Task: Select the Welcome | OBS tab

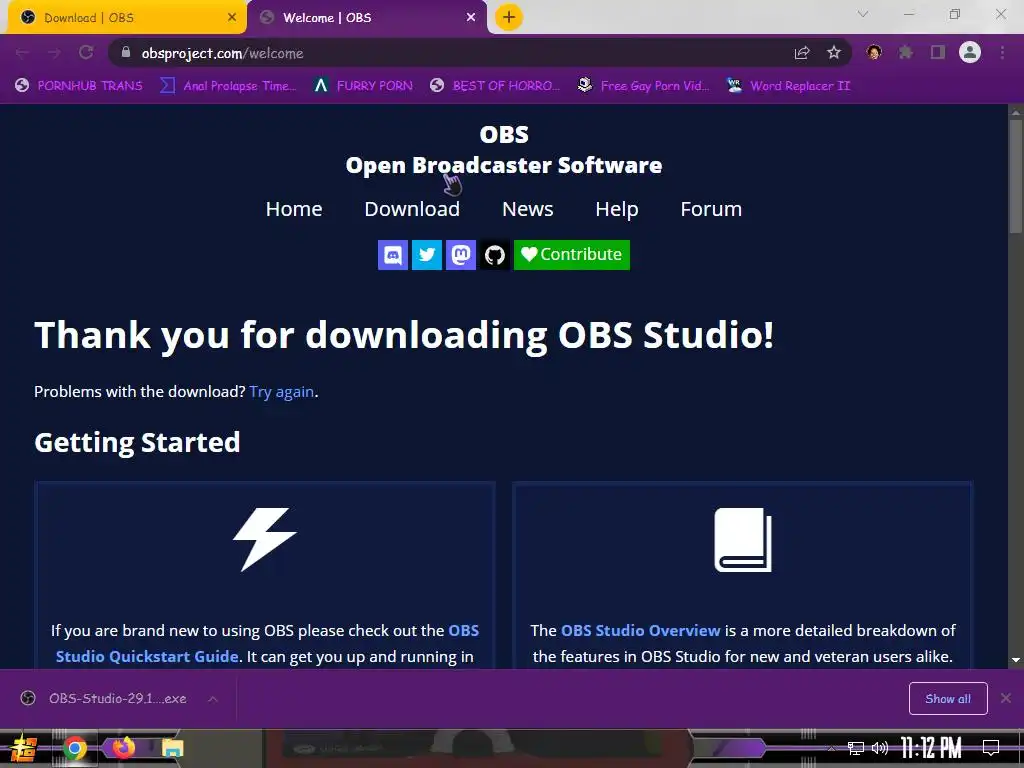Action: coord(366,18)
